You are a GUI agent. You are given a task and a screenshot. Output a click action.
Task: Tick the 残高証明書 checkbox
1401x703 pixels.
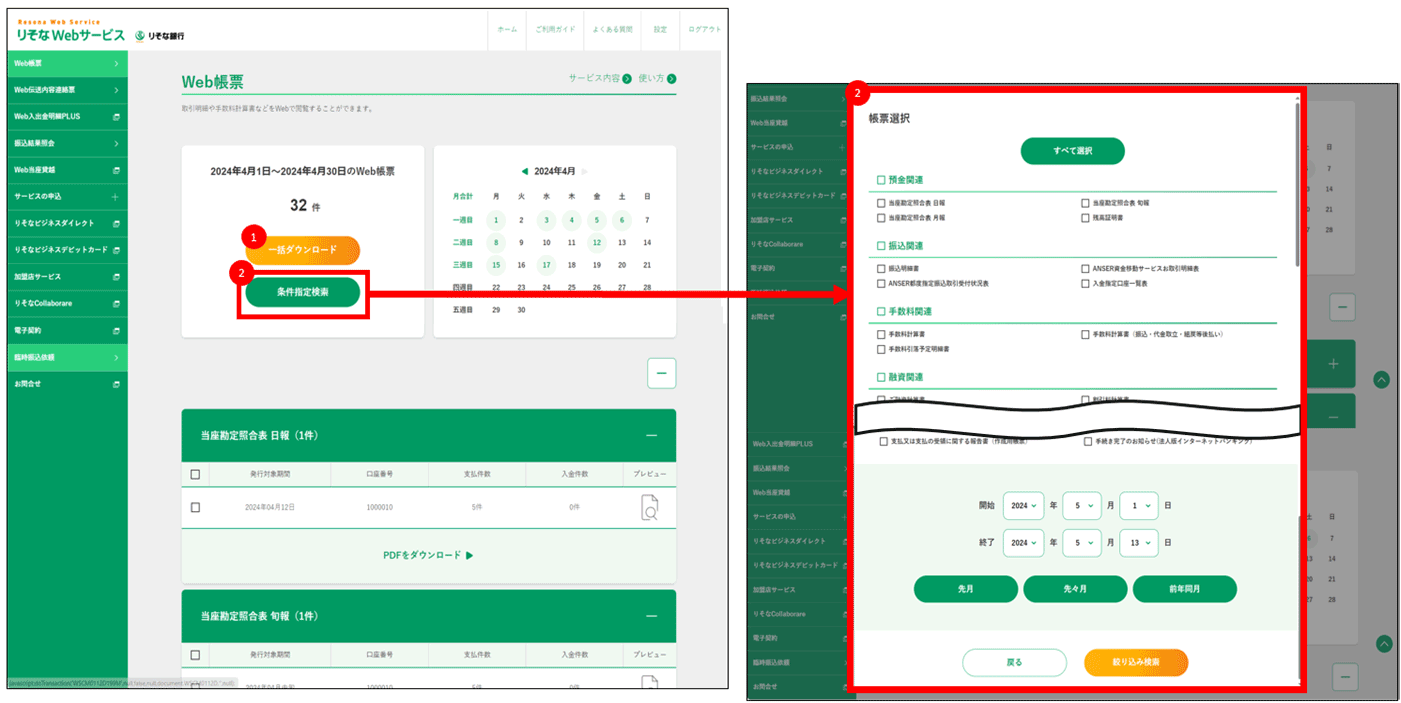pyautogui.click(x=1085, y=217)
